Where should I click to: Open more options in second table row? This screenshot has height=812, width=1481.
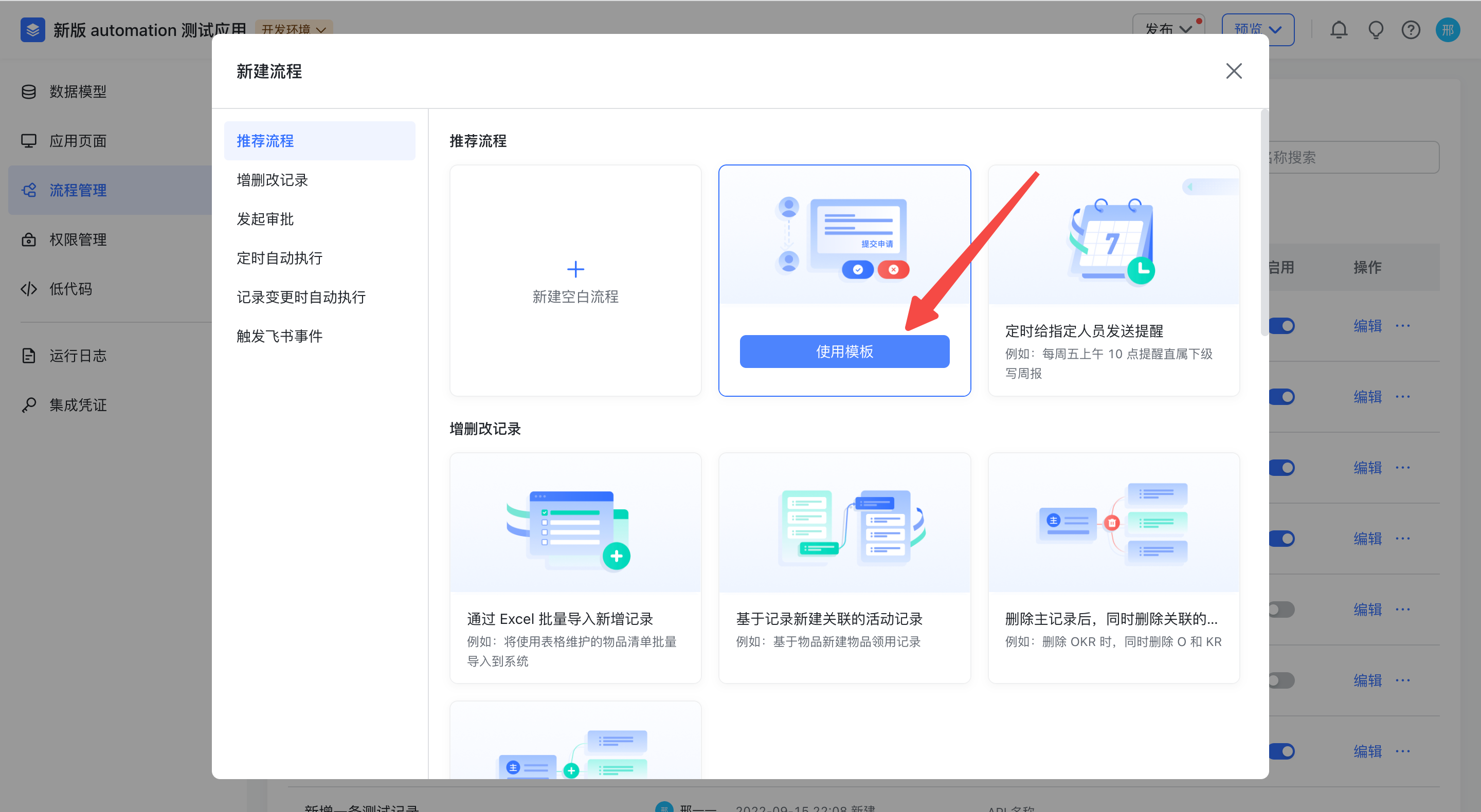(1403, 397)
